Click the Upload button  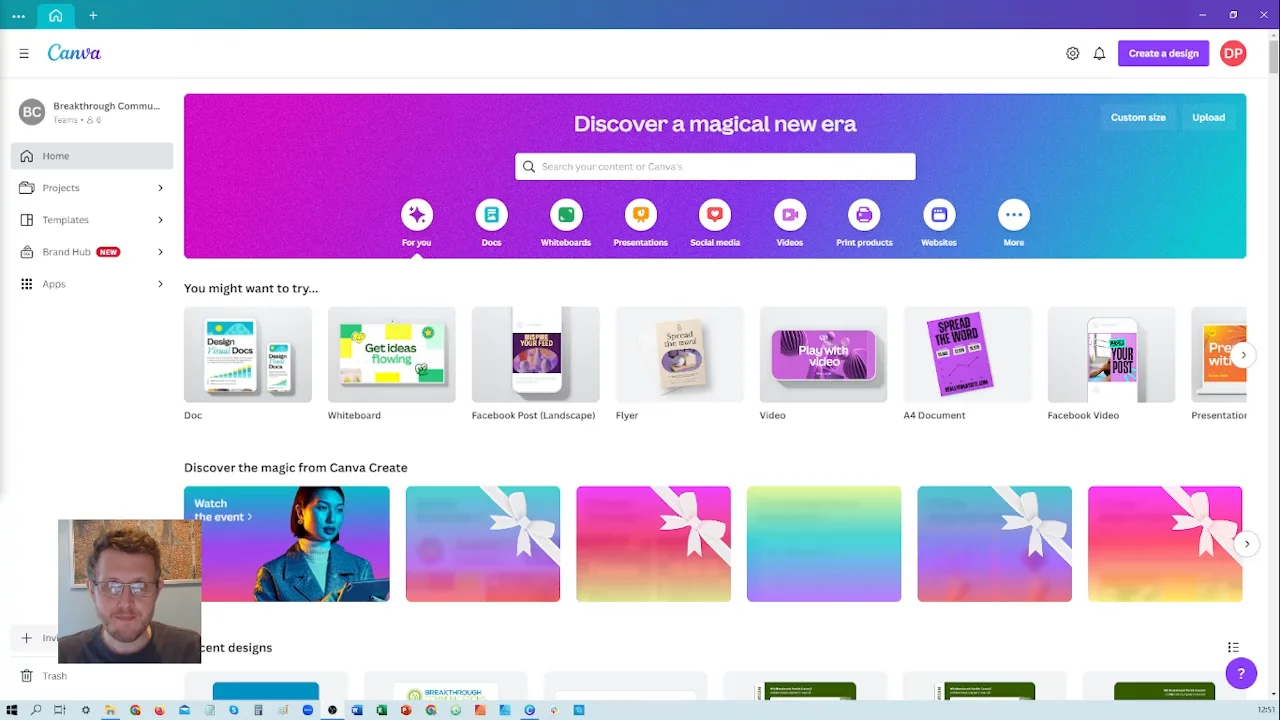(1208, 117)
